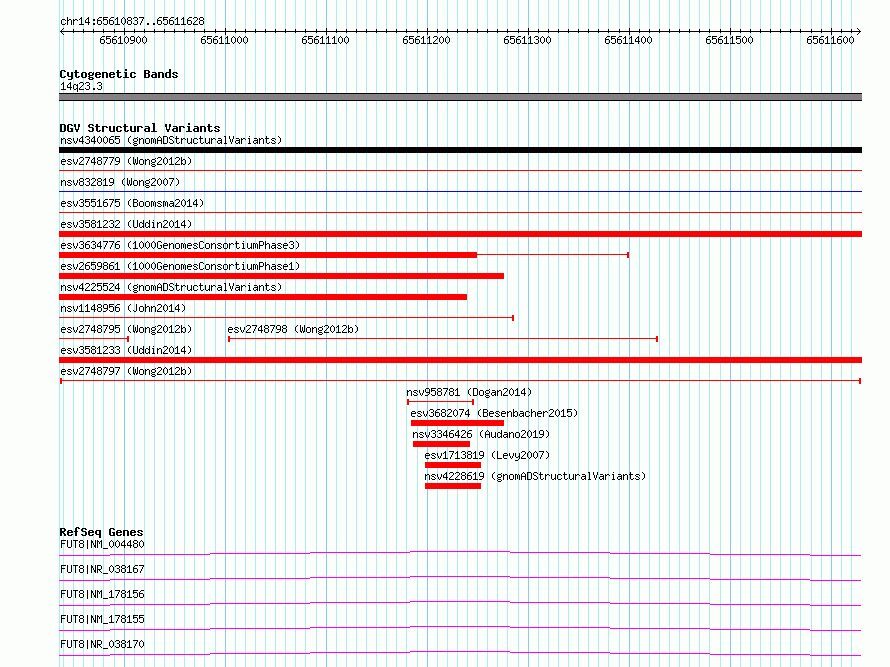Click ruler position 65611600
Image resolution: width=890 pixels, height=667 pixels.
(830, 40)
